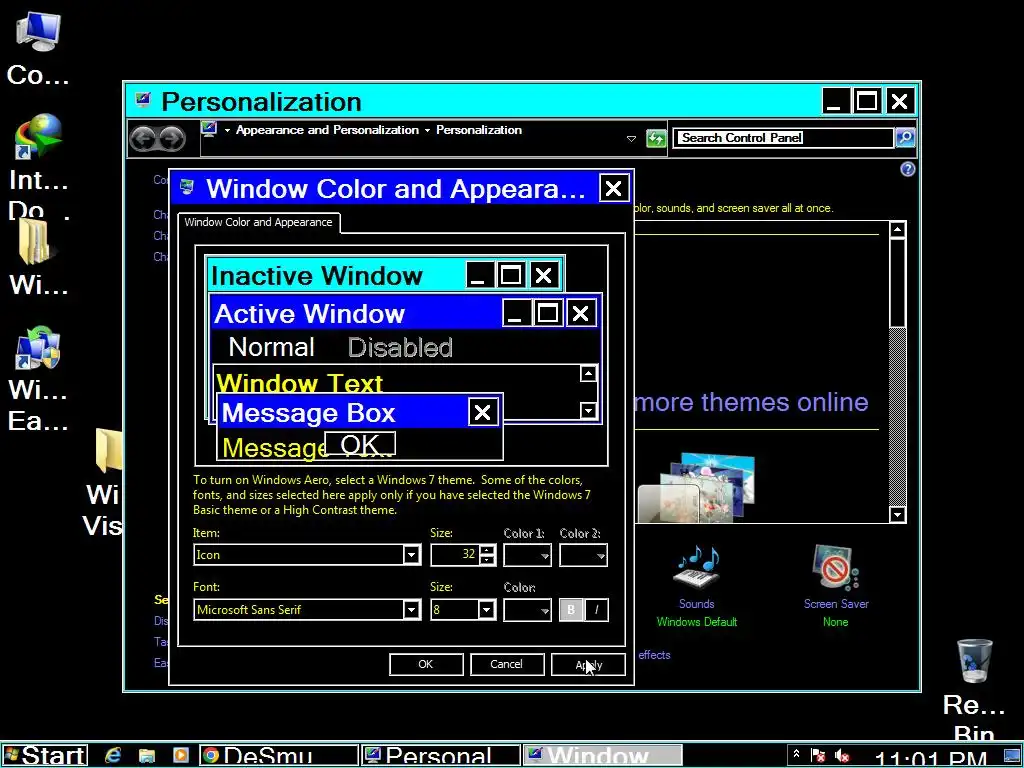1024x768 pixels.
Task: Close the Window Color and Appearance dialog
Action: [x=614, y=189]
